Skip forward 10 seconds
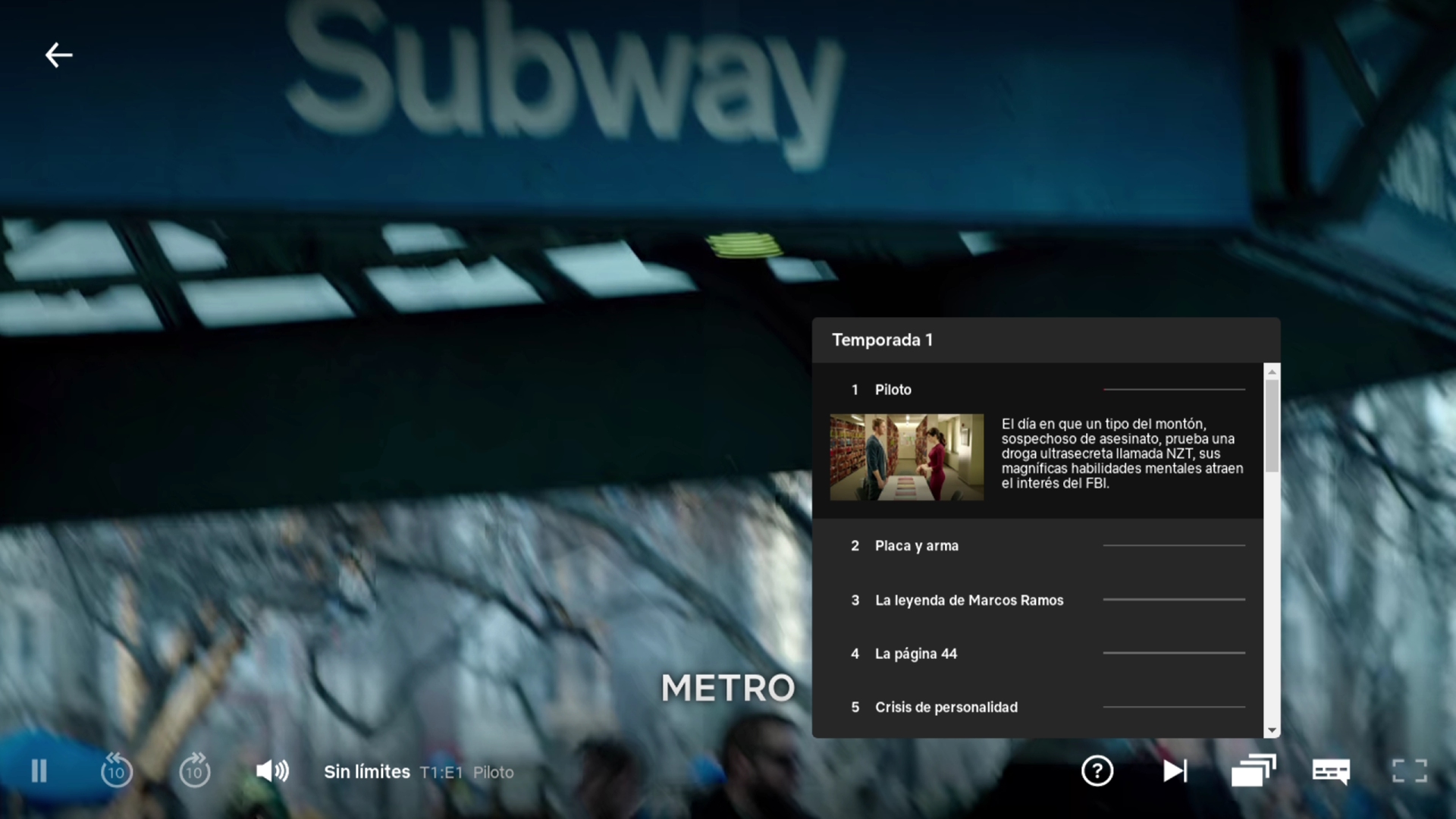 (194, 771)
